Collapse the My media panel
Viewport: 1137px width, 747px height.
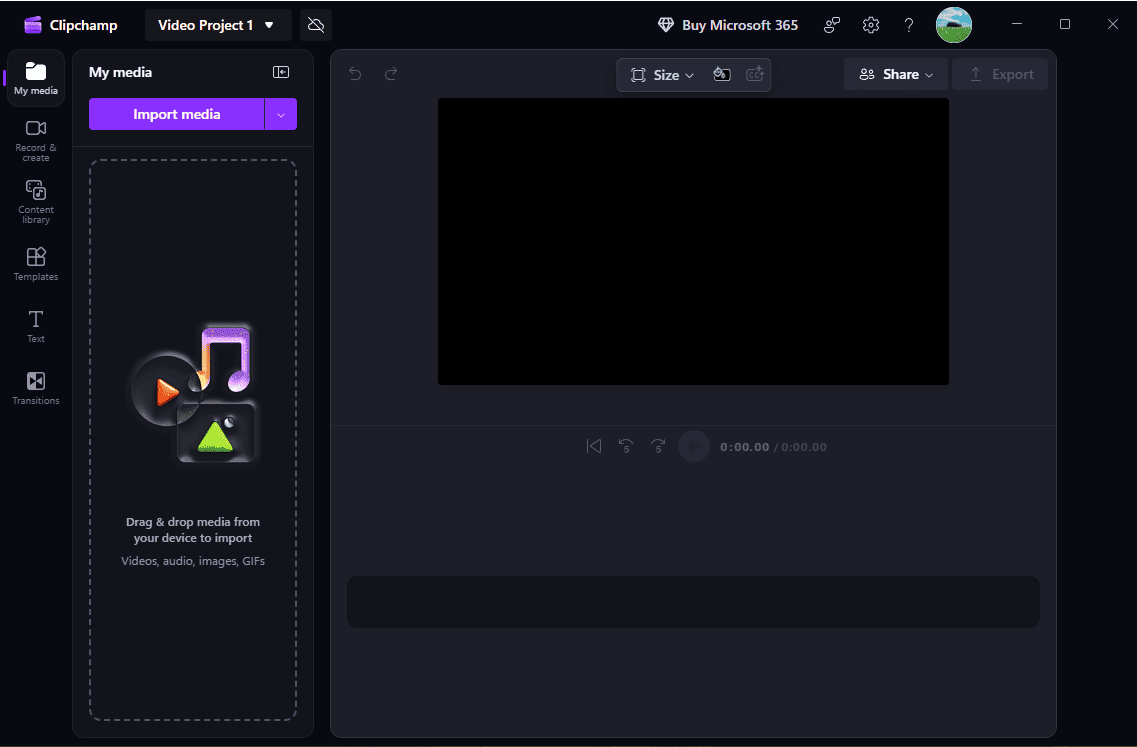(x=281, y=72)
